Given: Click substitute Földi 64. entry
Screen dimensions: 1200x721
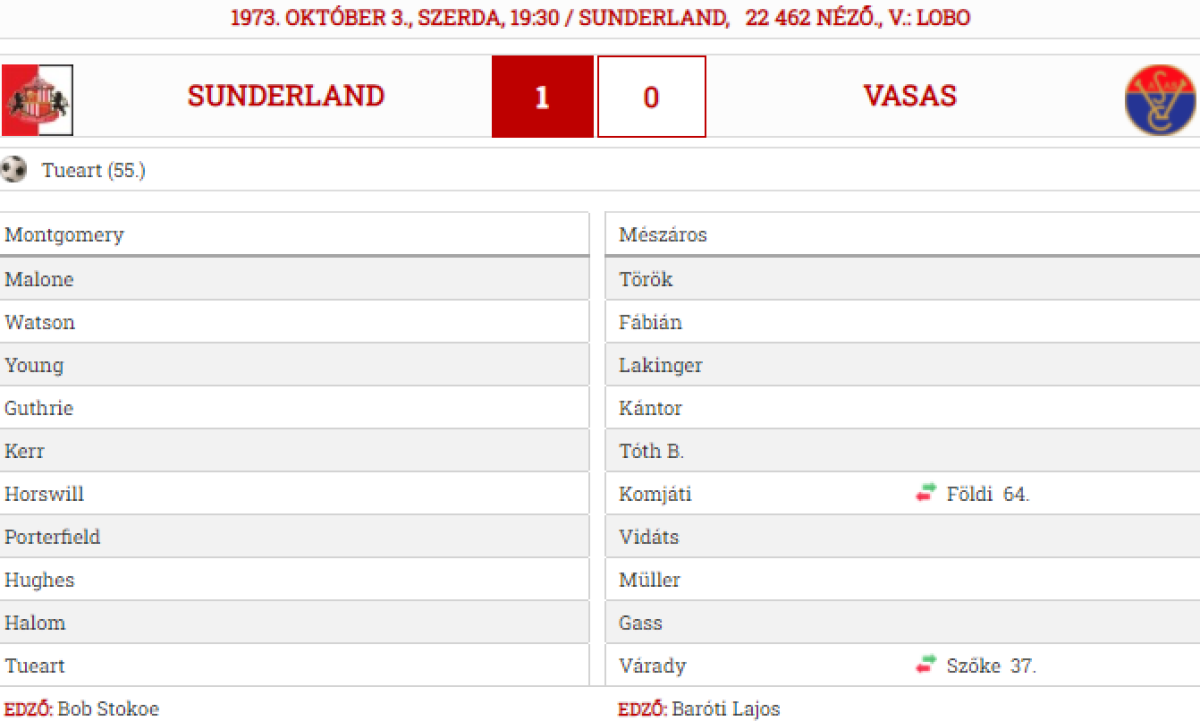Looking at the screenshot, I should pos(988,494).
